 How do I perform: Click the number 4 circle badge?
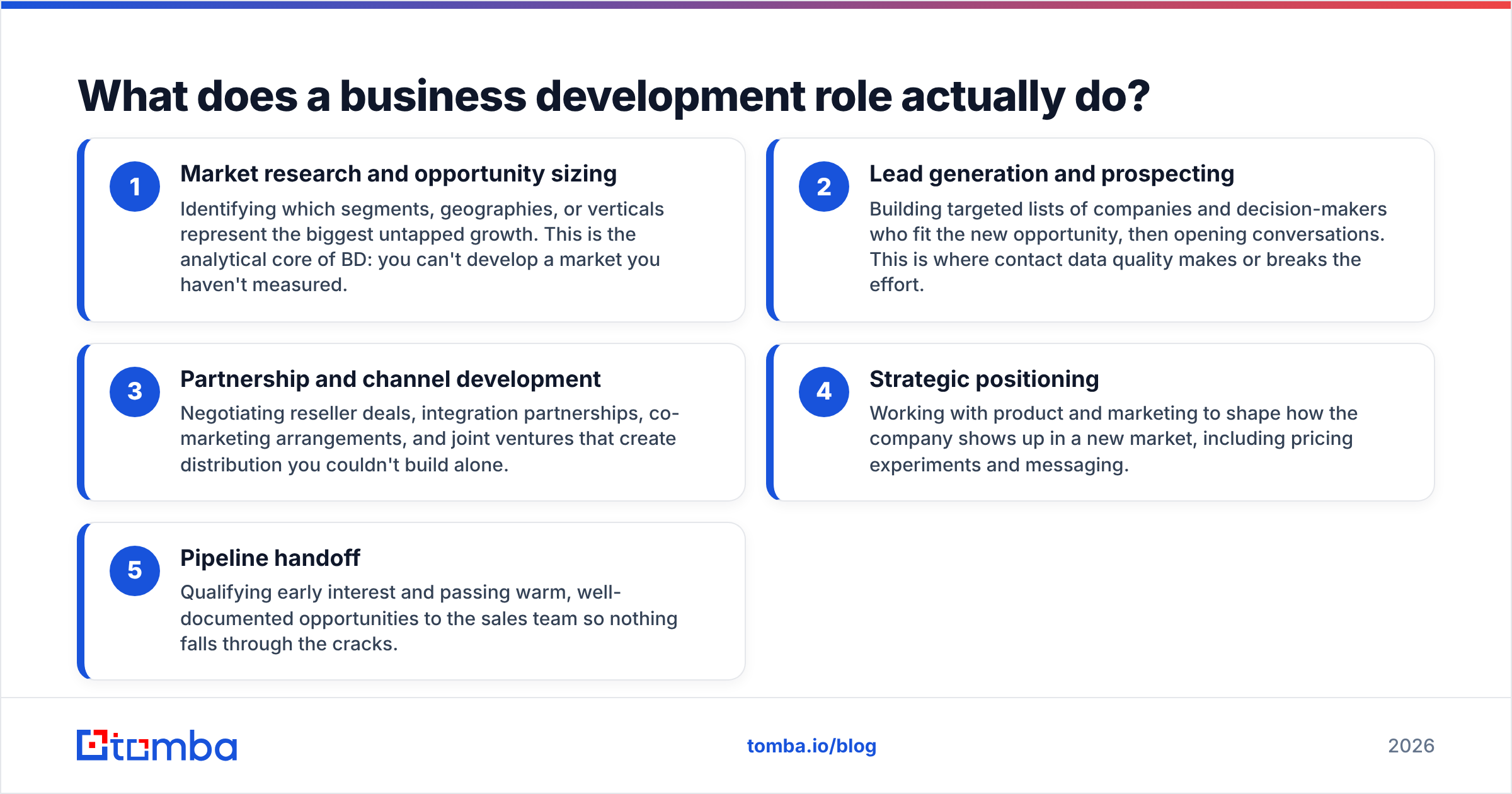coord(824,391)
